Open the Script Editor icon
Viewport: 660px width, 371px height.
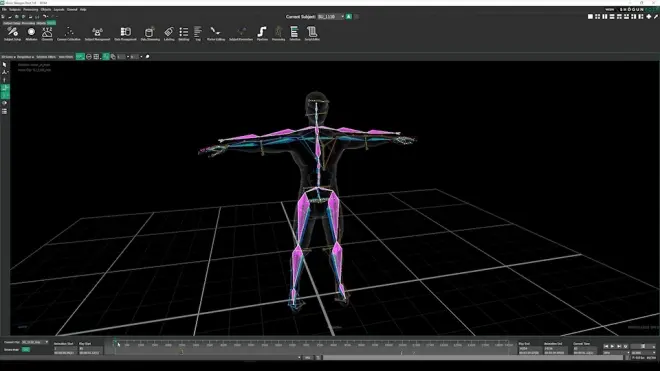point(312,34)
